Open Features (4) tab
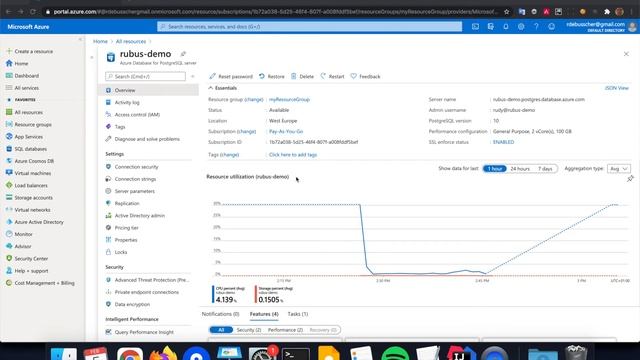 (x=264, y=314)
